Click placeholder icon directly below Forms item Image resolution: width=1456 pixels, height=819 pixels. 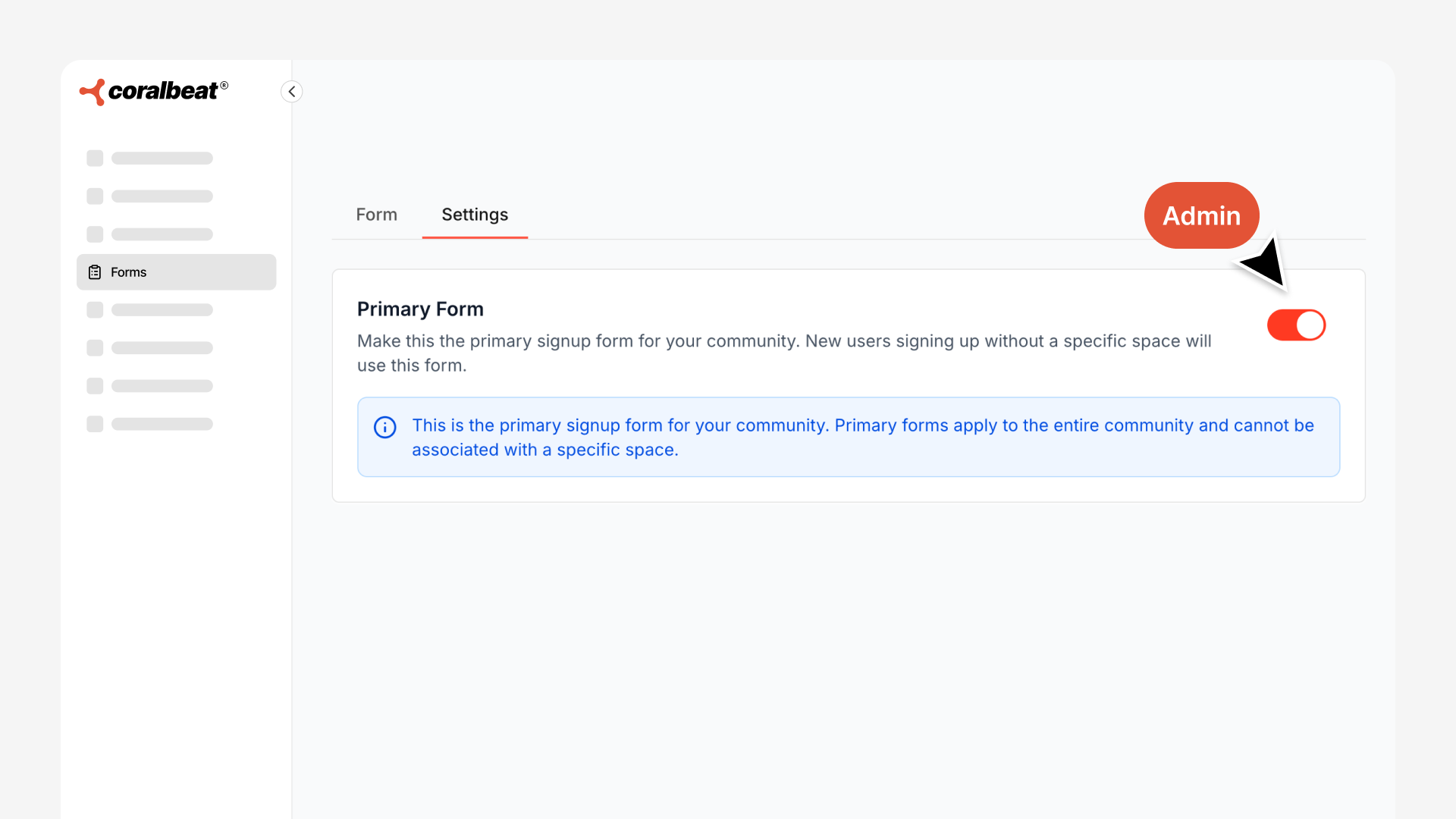[x=95, y=310]
